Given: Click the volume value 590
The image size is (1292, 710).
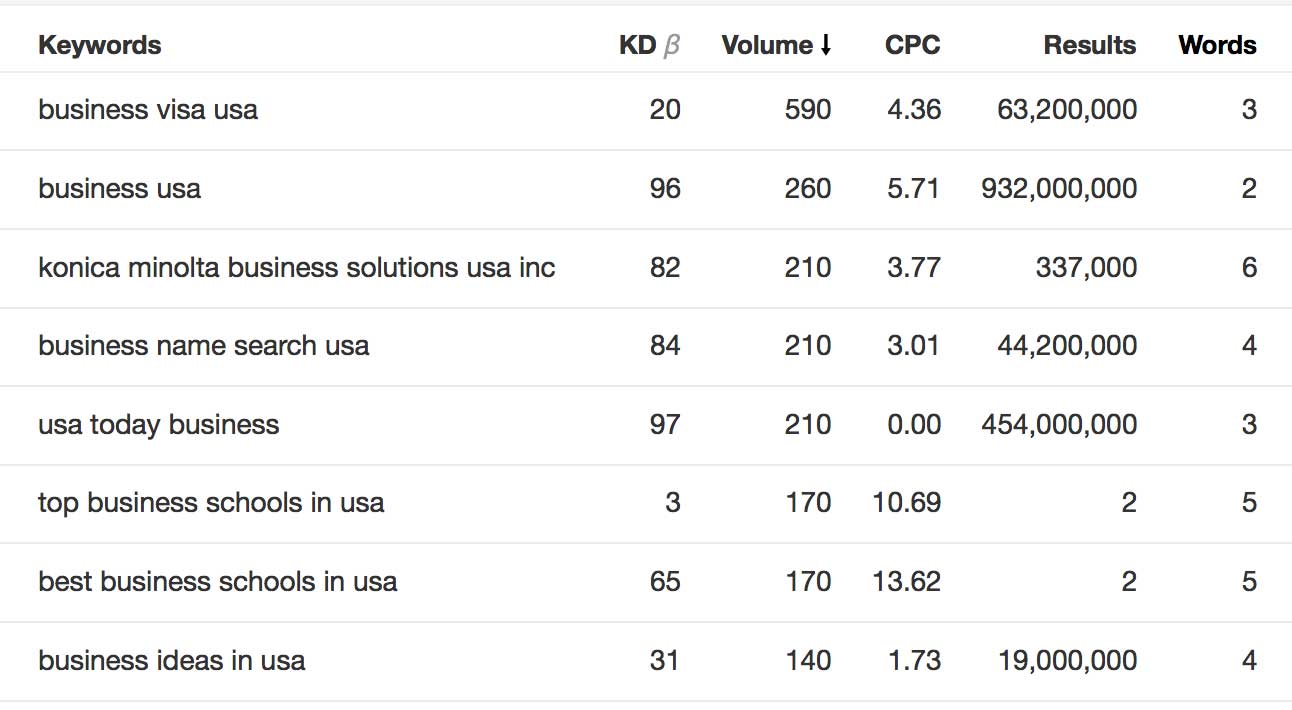Looking at the screenshot, I should [x=808, y=109].
